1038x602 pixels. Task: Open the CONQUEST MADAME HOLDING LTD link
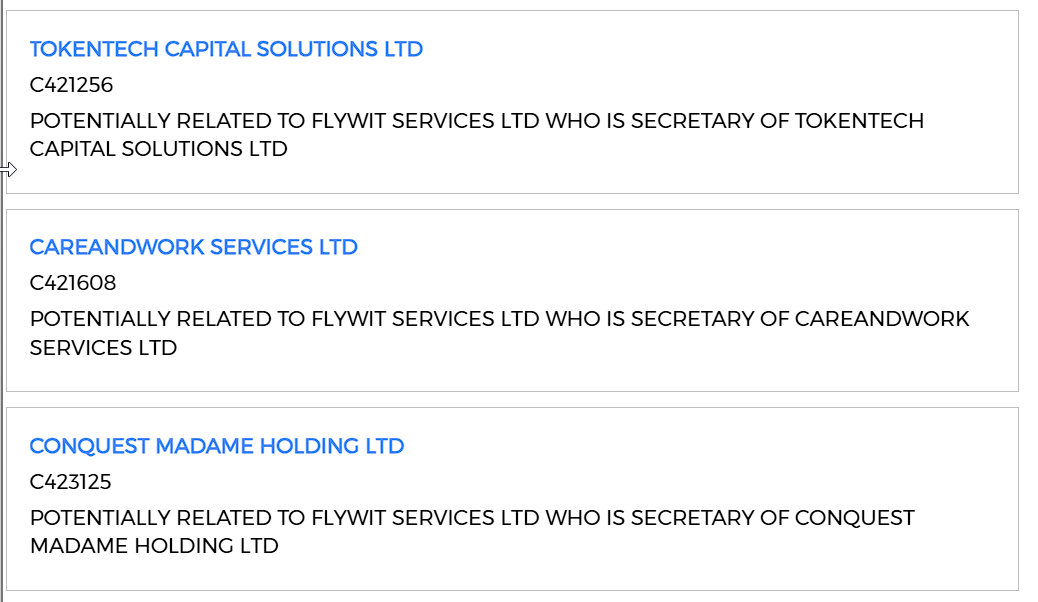tap(216, 446)
